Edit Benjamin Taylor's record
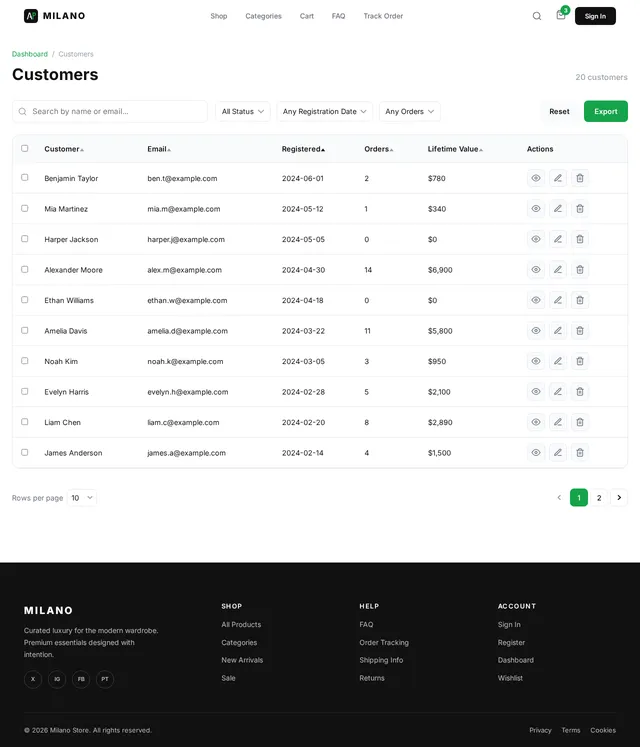This screenshot has height=747, width=640. point(558,178)
